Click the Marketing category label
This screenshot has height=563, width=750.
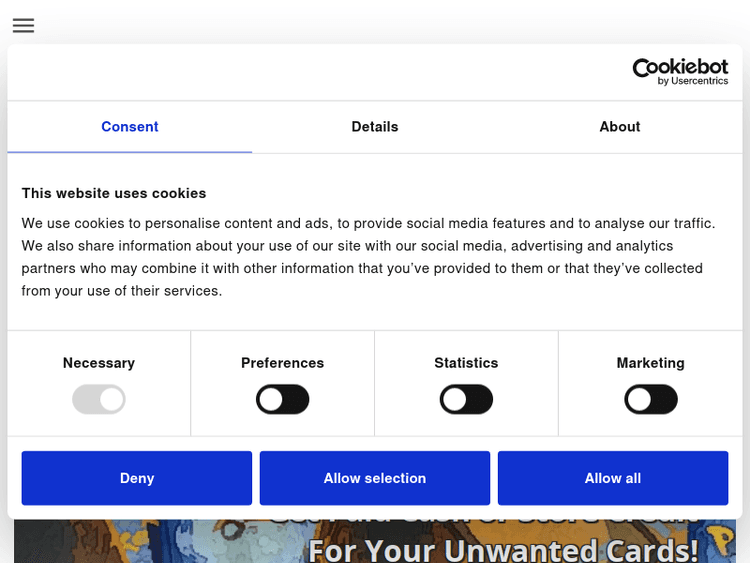650,363
